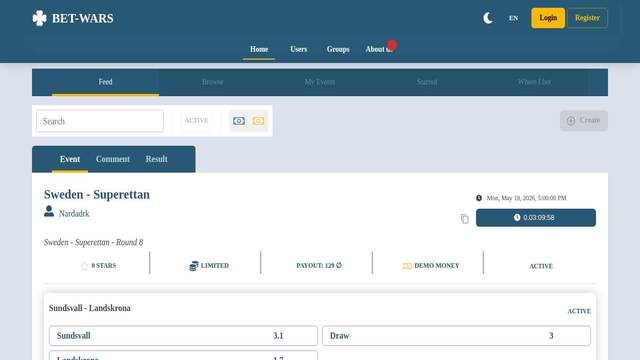Switch to the Starred tab

(x=427, y=82)
